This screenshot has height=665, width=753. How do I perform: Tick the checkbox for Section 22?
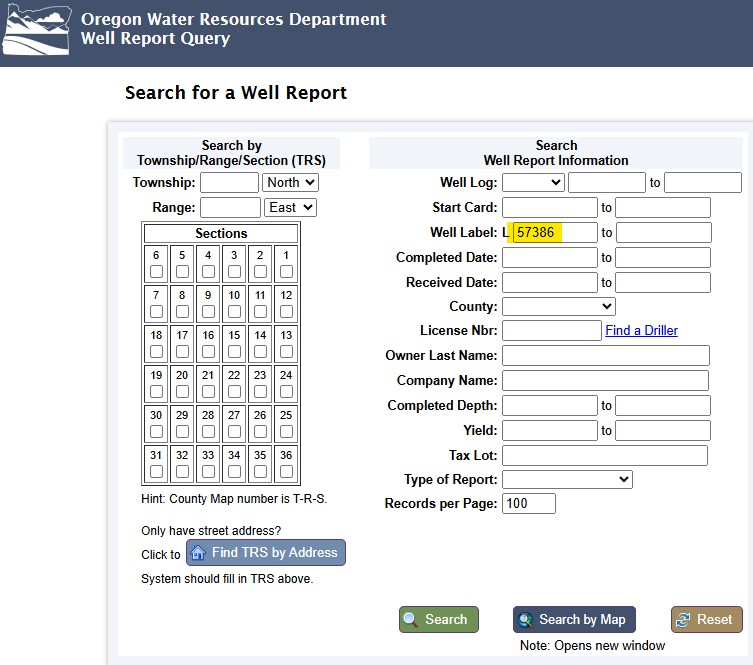pos(234,391)
